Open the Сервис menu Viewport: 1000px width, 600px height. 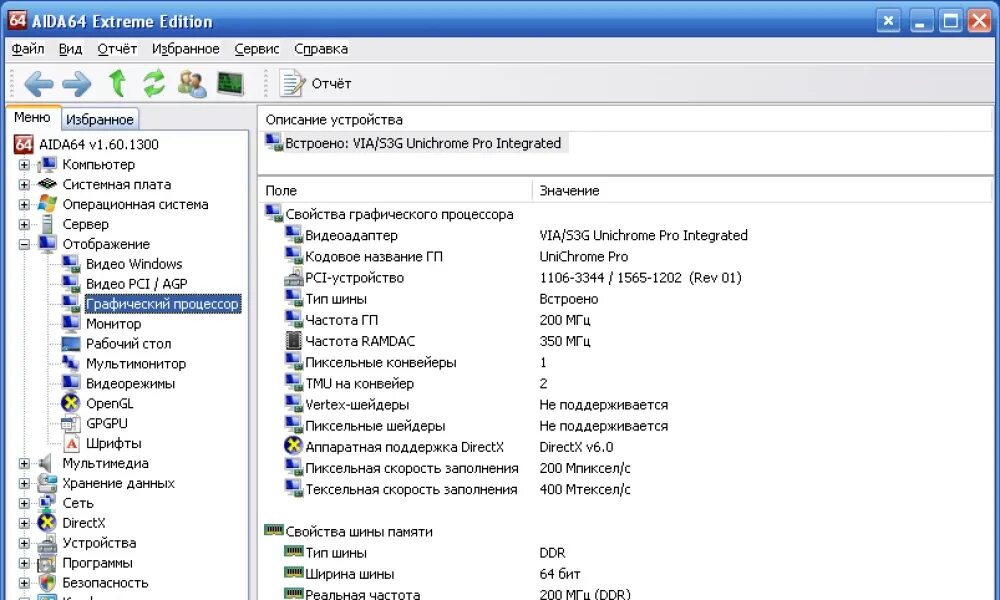click(256, 49)
